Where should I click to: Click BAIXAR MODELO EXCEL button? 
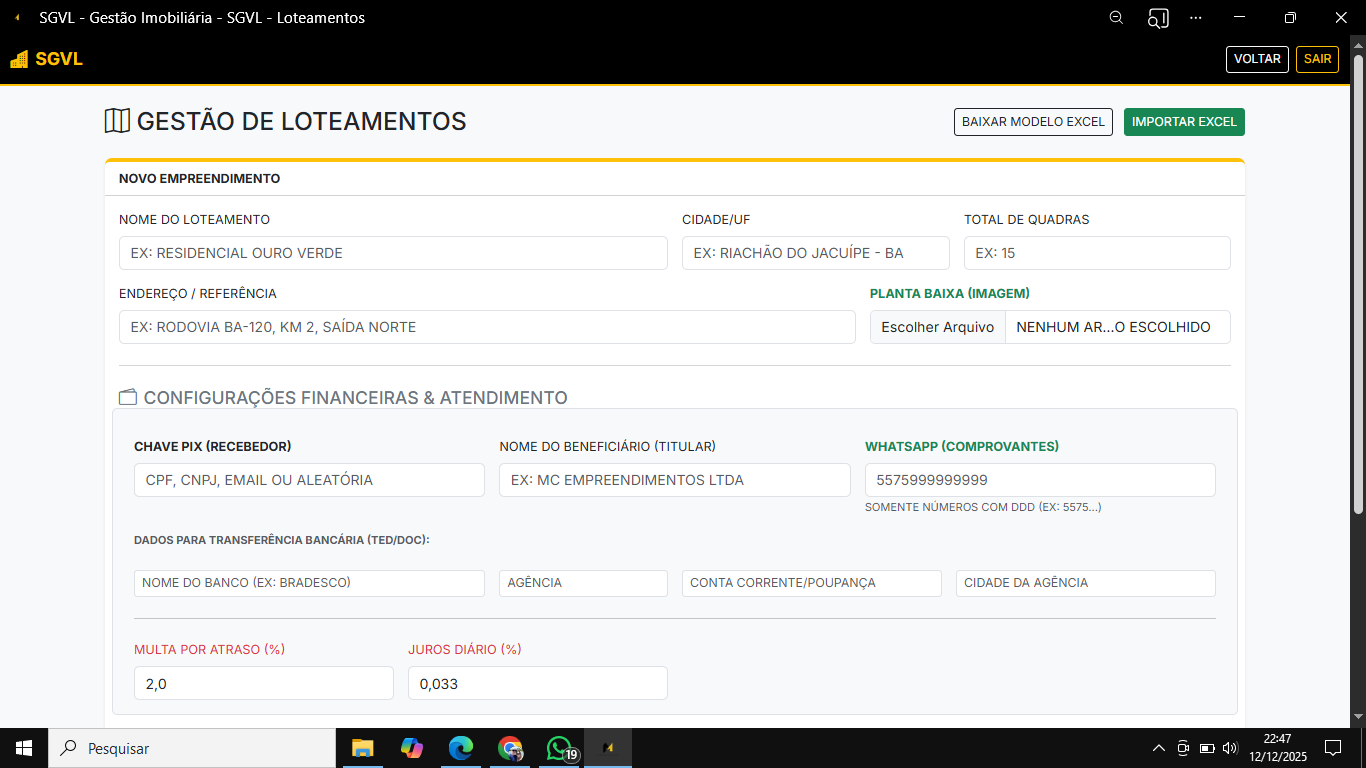1033,122
